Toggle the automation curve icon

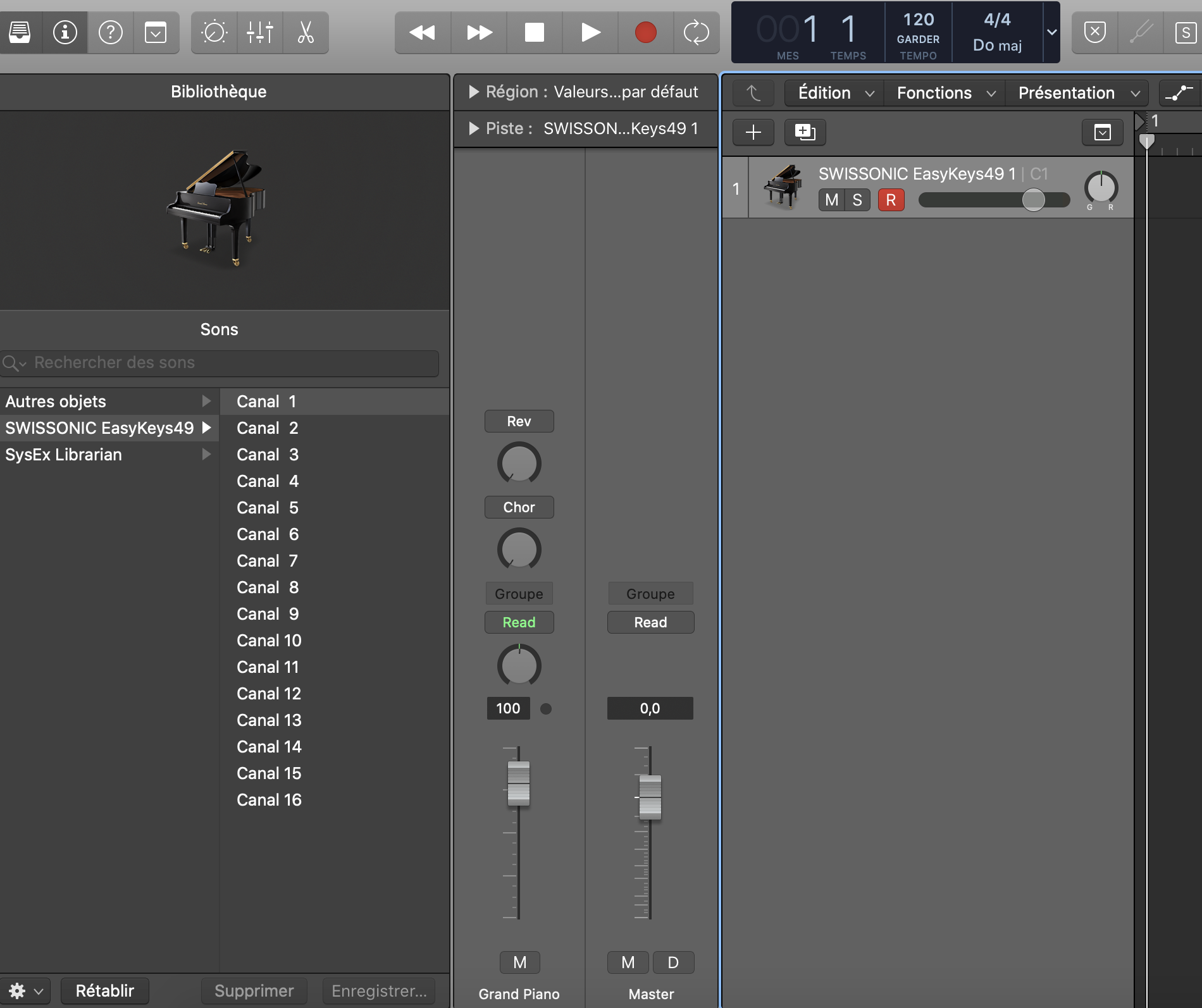[x=1179, y=93]
